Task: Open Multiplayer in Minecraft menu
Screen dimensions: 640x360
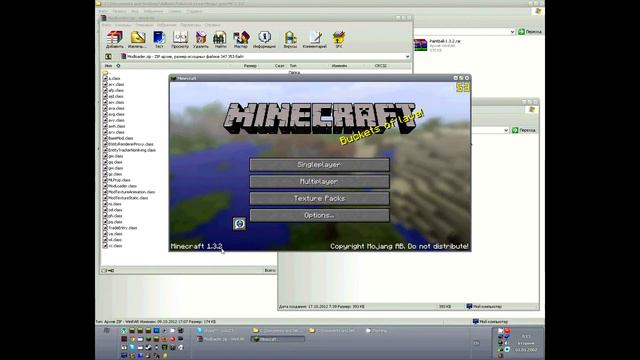Action: (x=319, y=181)
